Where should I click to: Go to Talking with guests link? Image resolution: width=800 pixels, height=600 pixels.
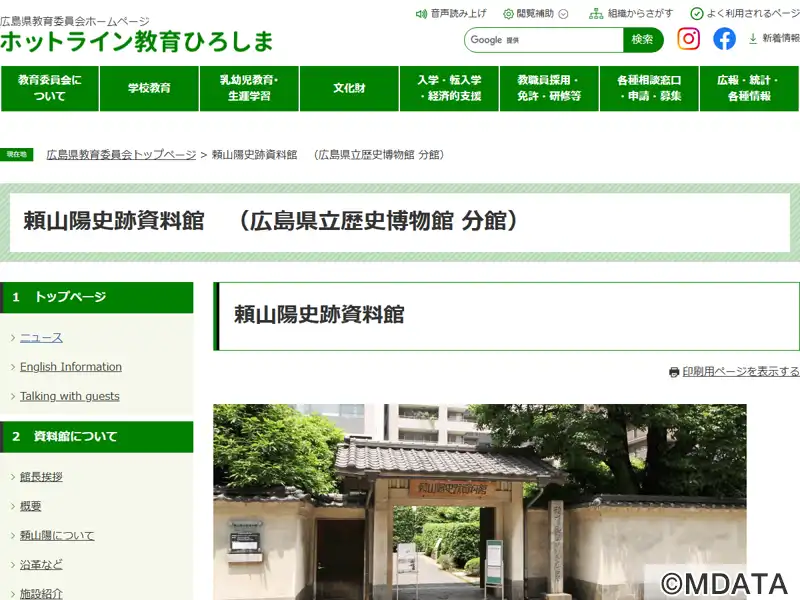tap(70, 396)
